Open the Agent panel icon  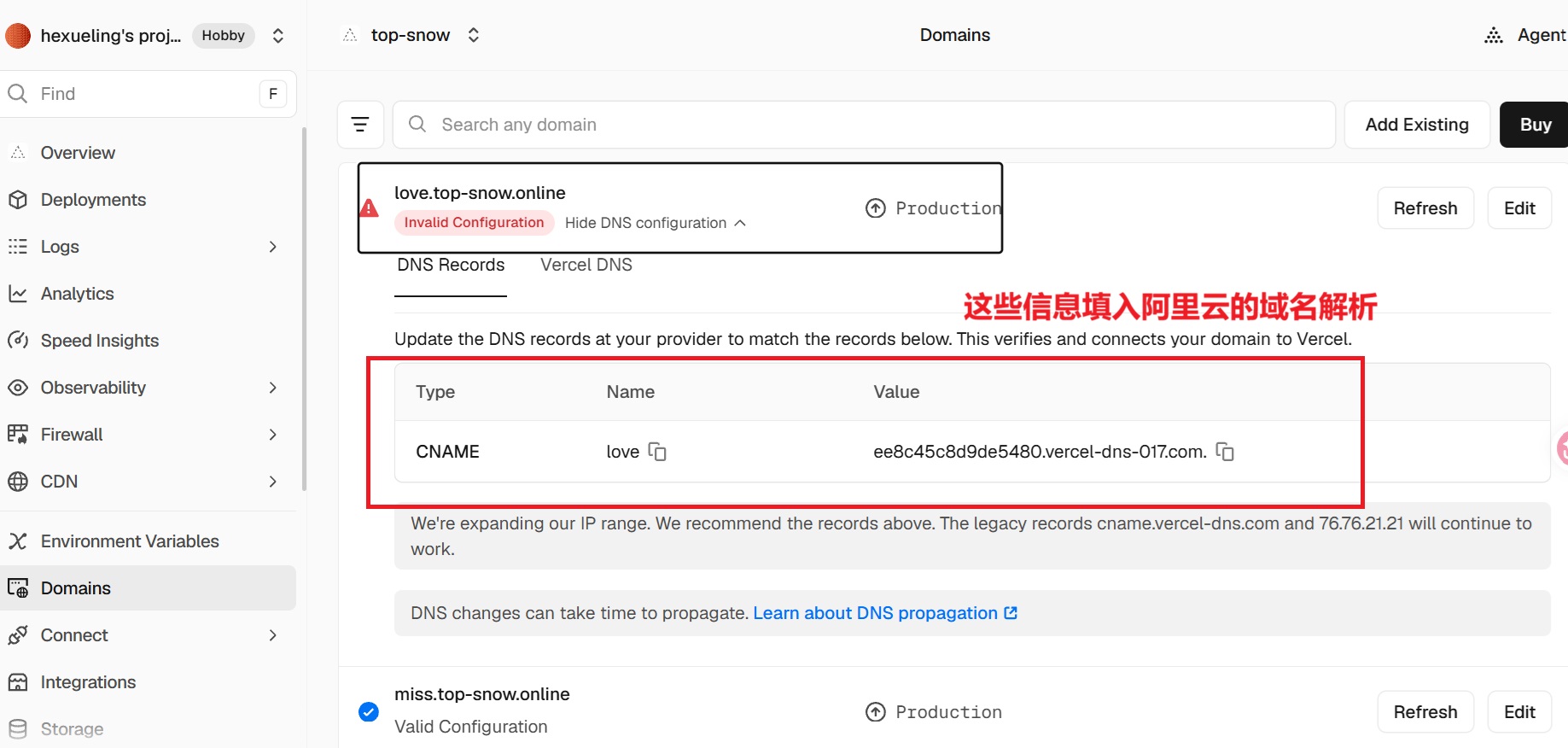[1494, 35]
